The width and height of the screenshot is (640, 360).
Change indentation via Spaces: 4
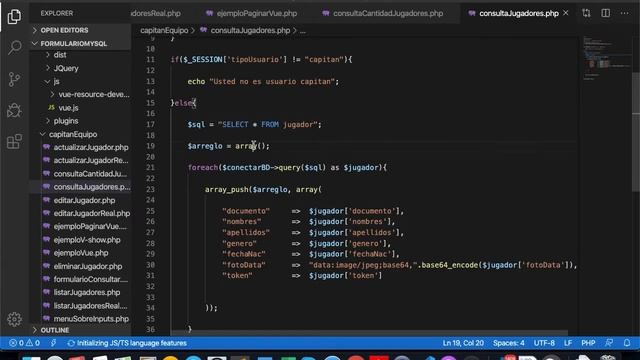[508, 343]
